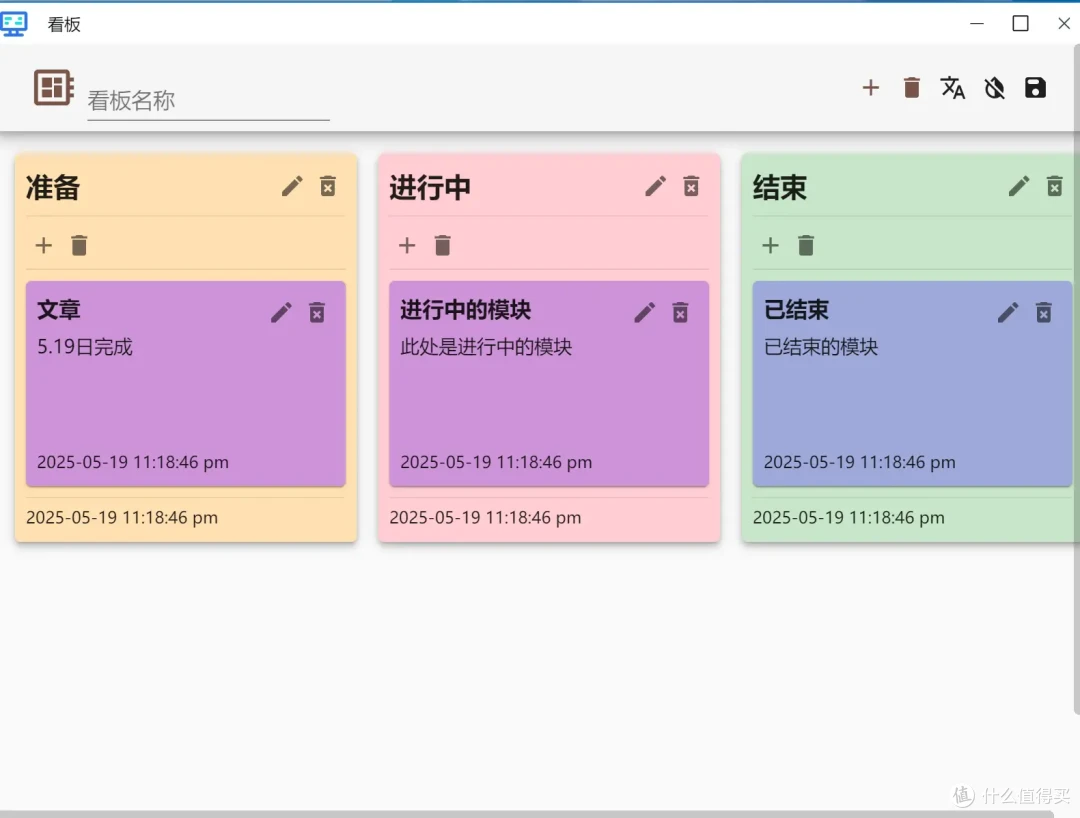Clear cards in 进行中 column trash
1080x818 pixels.
click(x=443, y=245)
